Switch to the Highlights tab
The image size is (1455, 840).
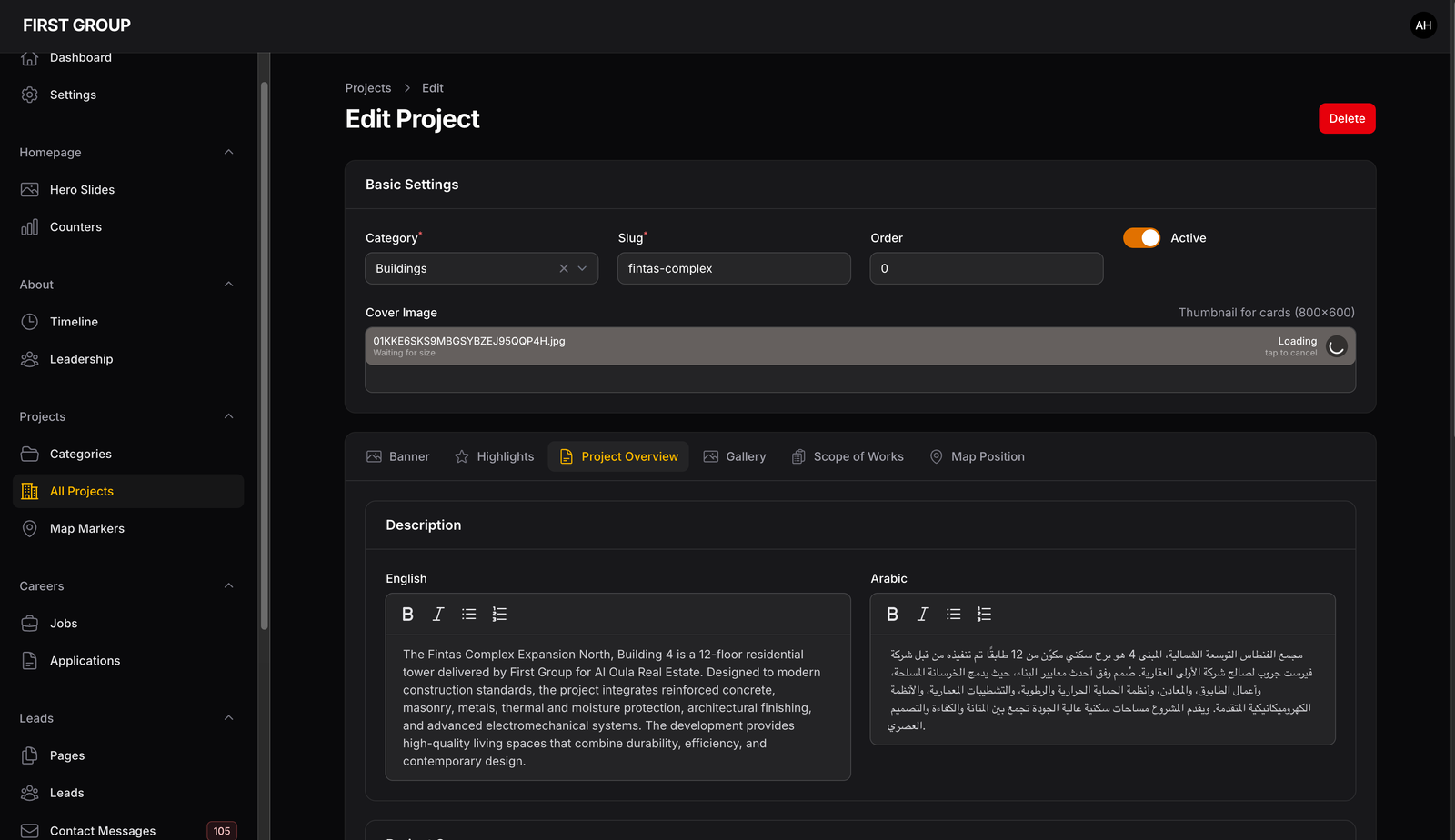pyautogui.click(x=495, y=456)
